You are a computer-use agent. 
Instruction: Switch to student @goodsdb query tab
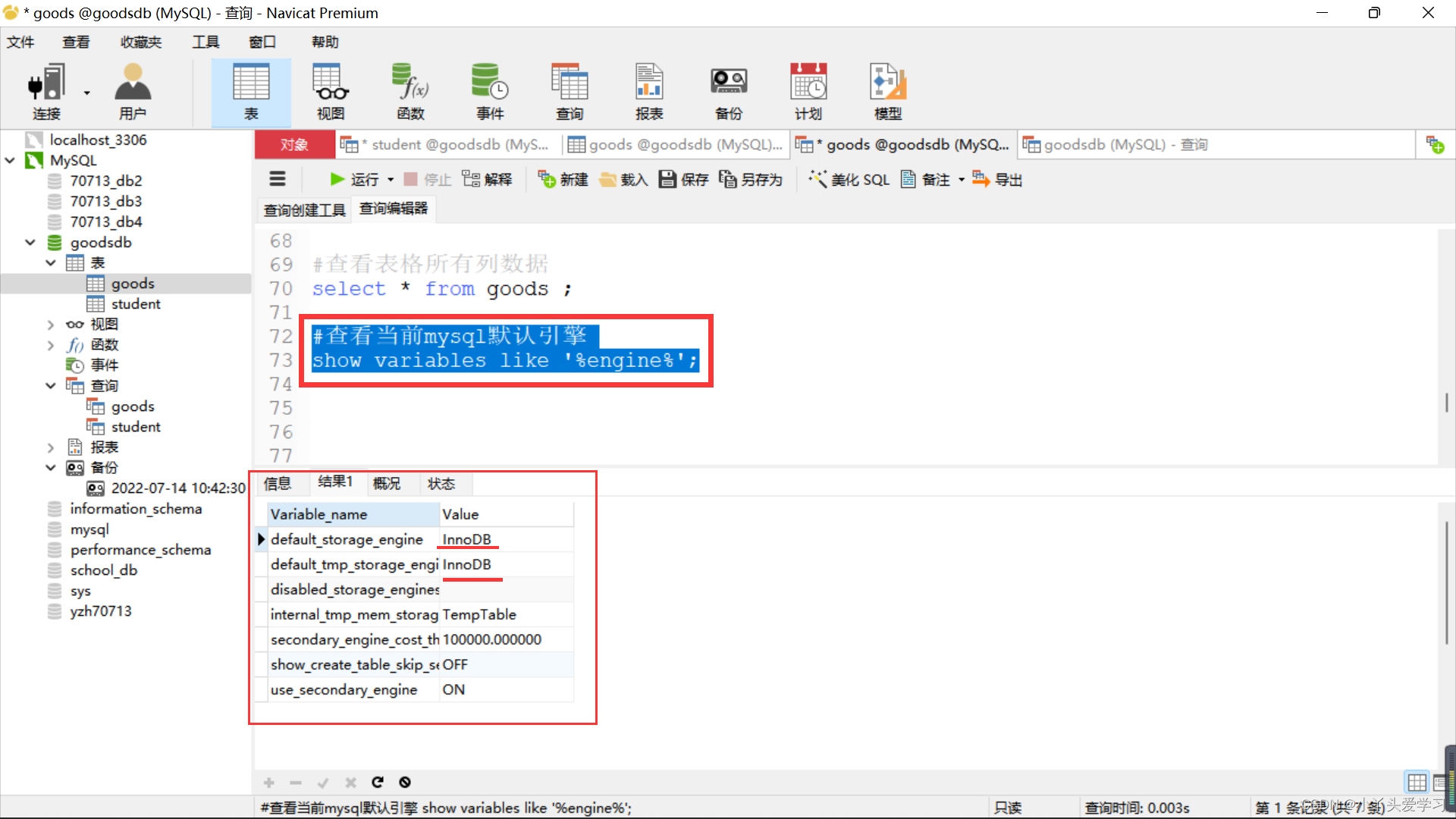click(447, 144)
